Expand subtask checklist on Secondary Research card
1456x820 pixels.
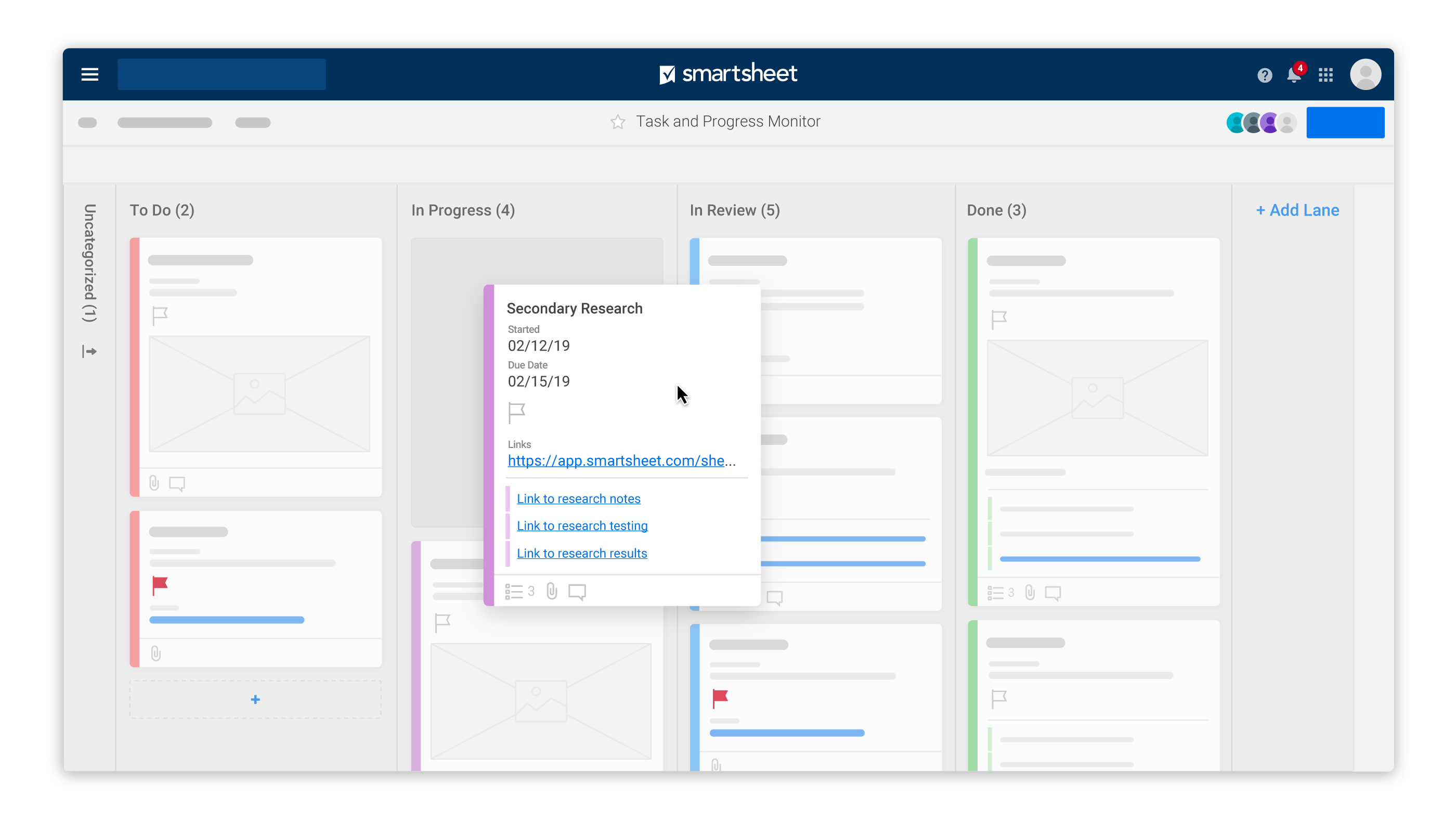514,592
